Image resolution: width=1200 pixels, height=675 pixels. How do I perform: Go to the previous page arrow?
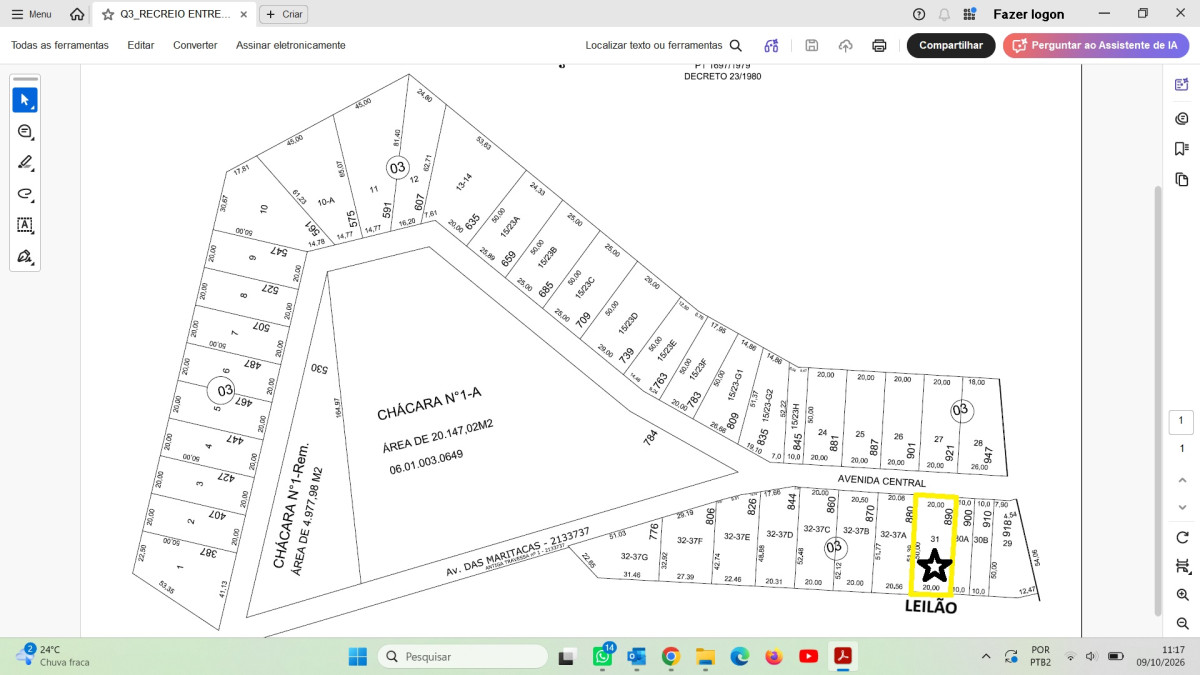[x=1182, y=480]
